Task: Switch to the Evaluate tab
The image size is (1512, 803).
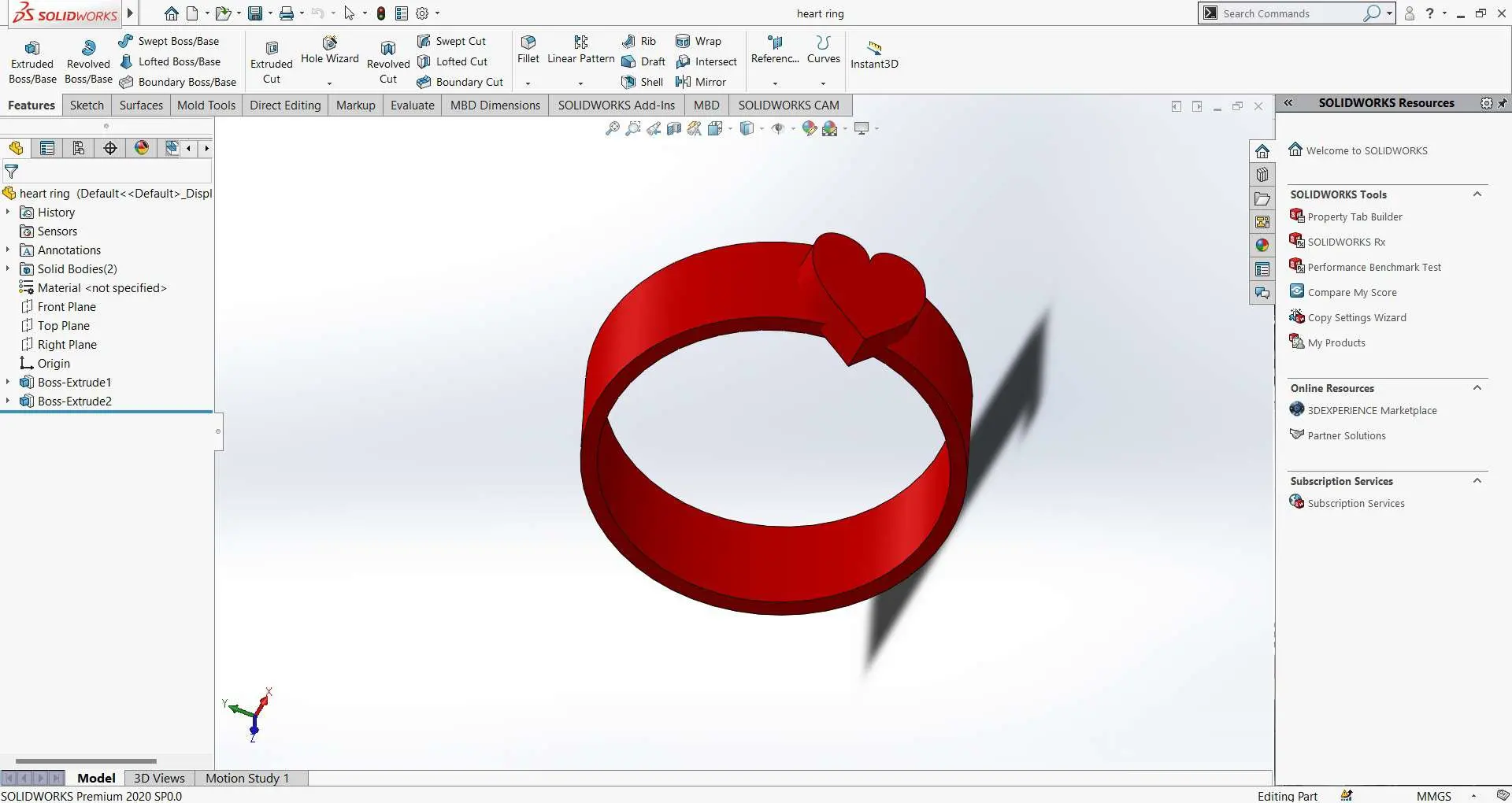Action: [413, 105]
